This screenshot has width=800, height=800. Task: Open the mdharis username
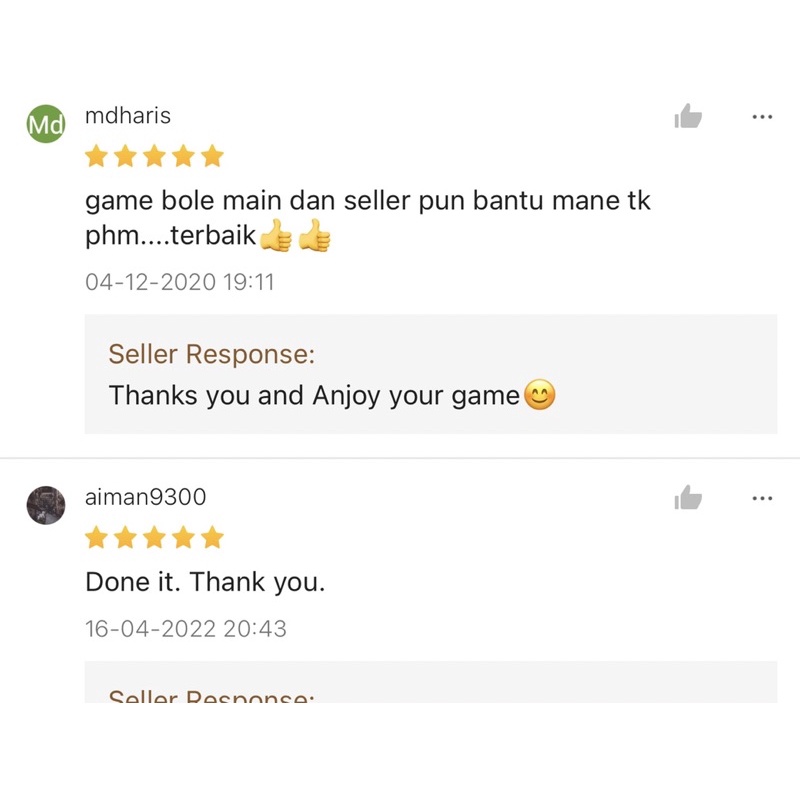128,116
